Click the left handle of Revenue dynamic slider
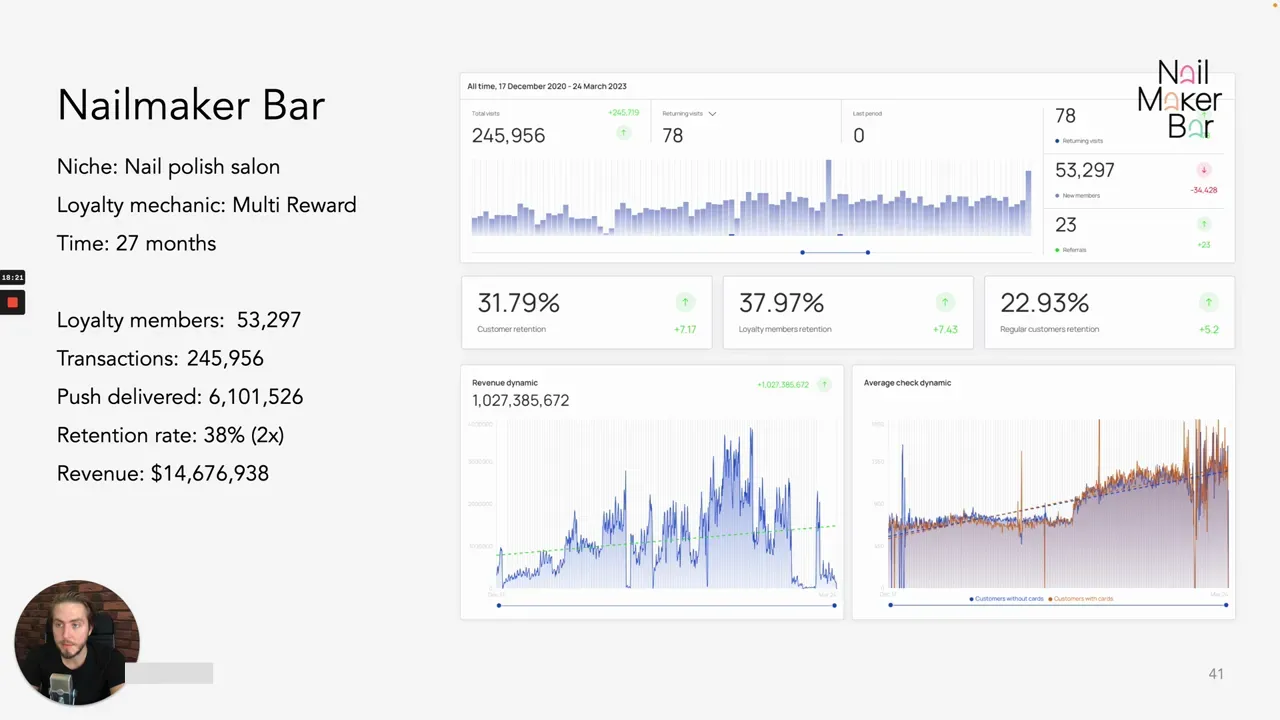The height and width of the screenshot is (720, 1280). tap(499, 605)
